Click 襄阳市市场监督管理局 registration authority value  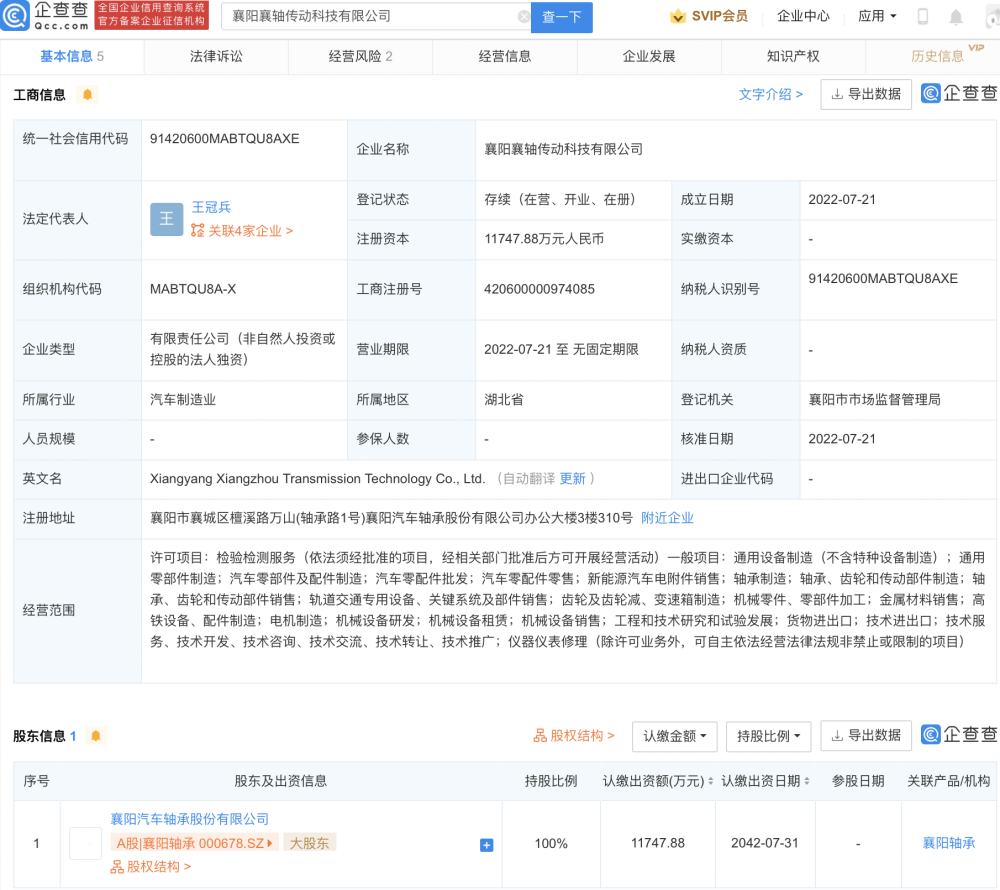pos(874,400)
